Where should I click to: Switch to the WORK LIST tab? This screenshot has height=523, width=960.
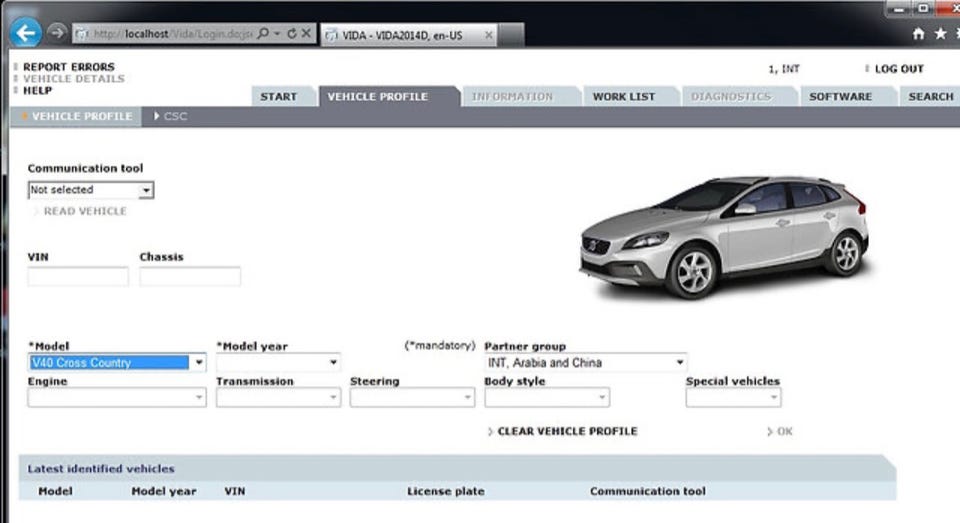click(624, 97)
